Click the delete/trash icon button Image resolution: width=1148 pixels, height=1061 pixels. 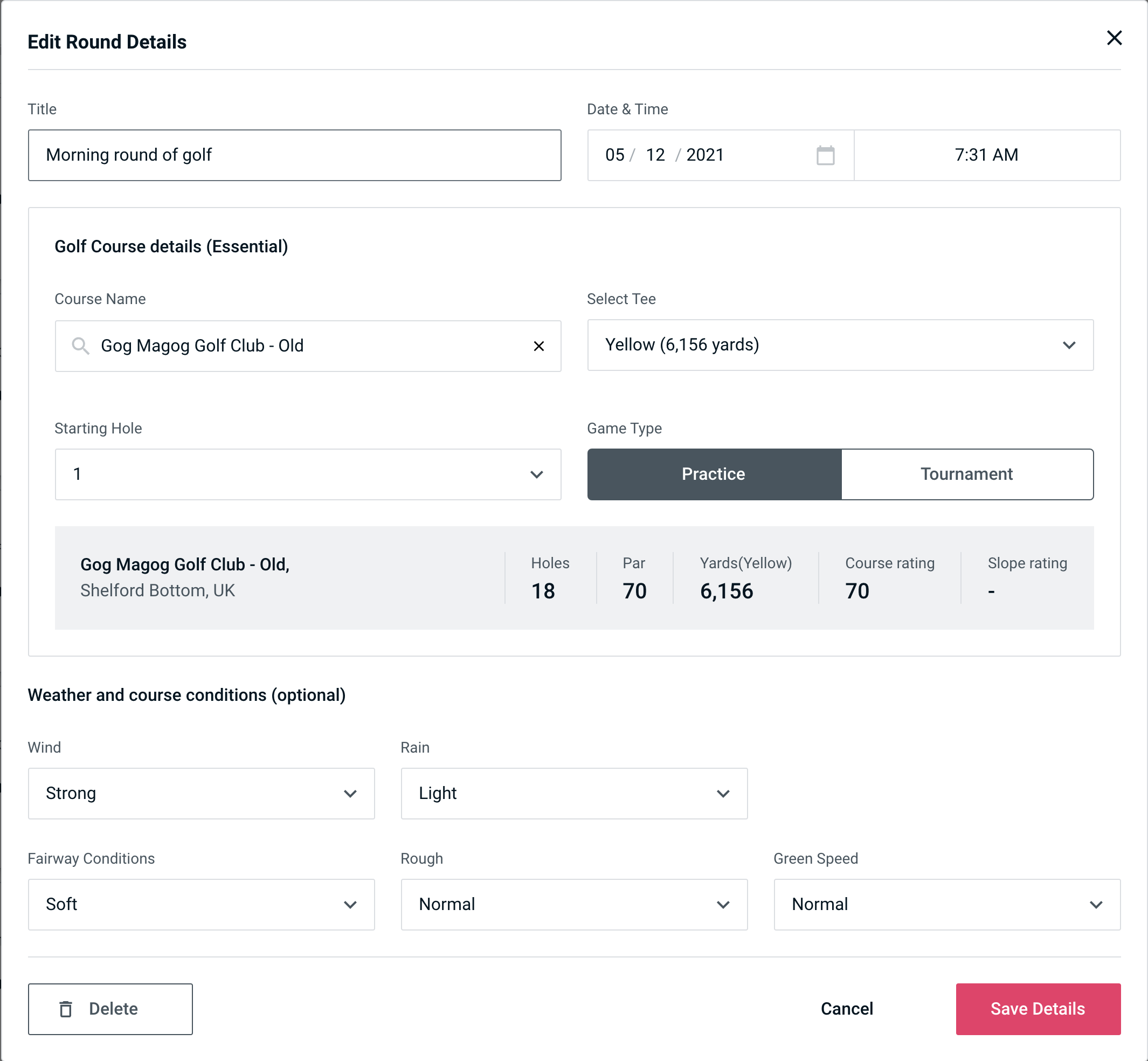click(68, 1008)
